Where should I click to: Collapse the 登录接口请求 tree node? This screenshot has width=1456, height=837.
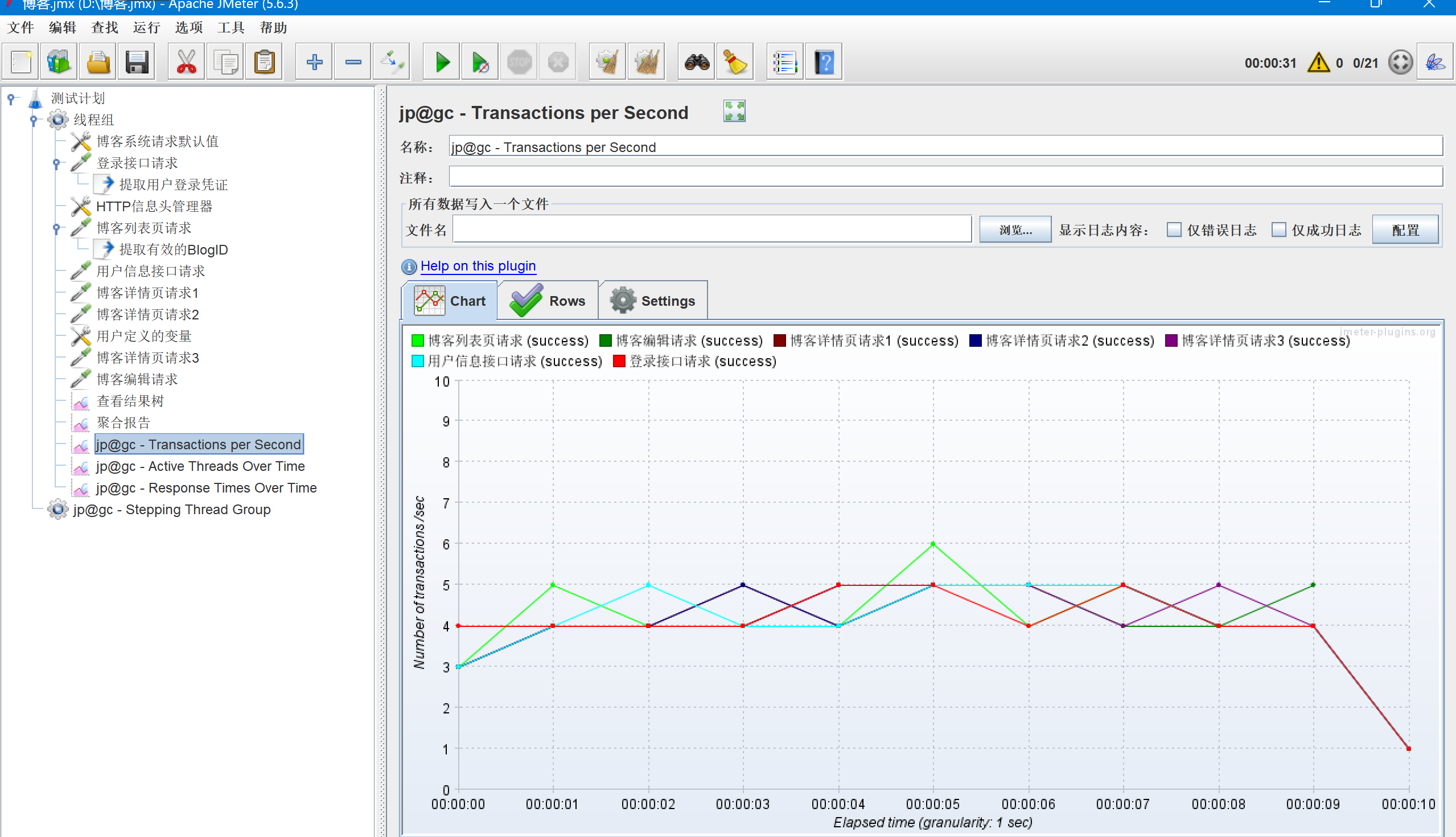(x=56, y=163)
